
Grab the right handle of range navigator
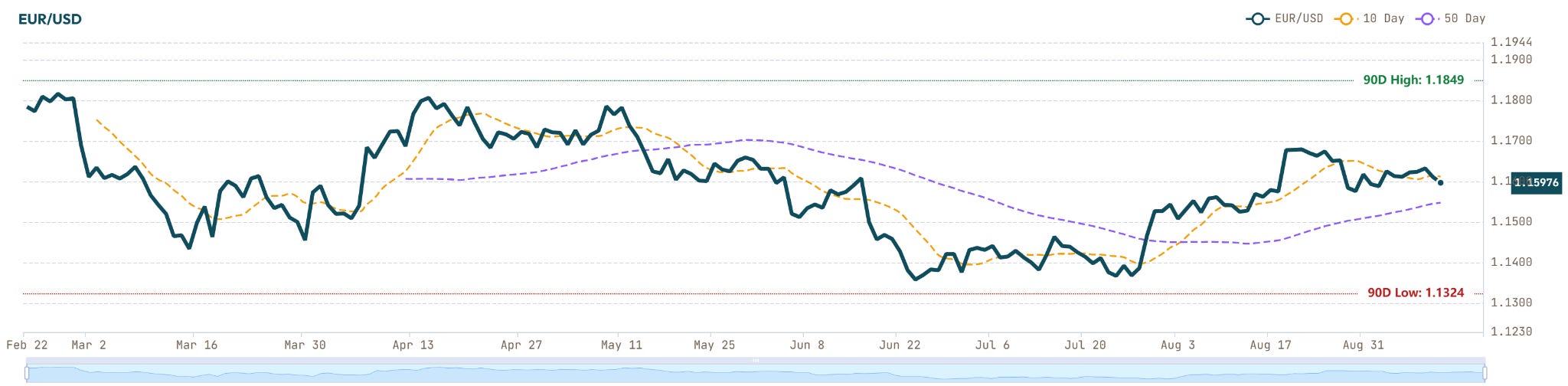[x=1486, y=374]
